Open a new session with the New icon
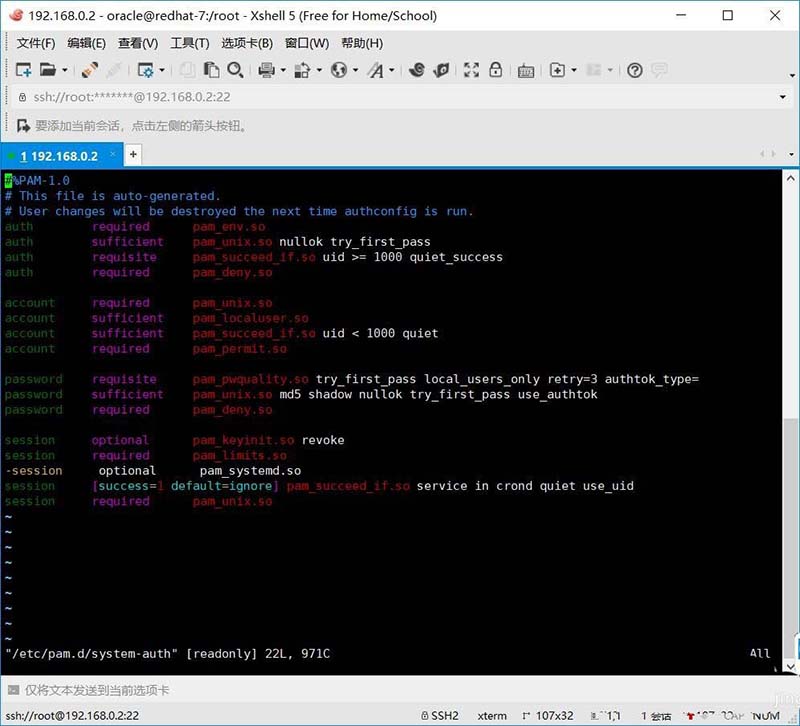Image resolution: width=800 pixels, height=726 pixels. pos(22,71)
